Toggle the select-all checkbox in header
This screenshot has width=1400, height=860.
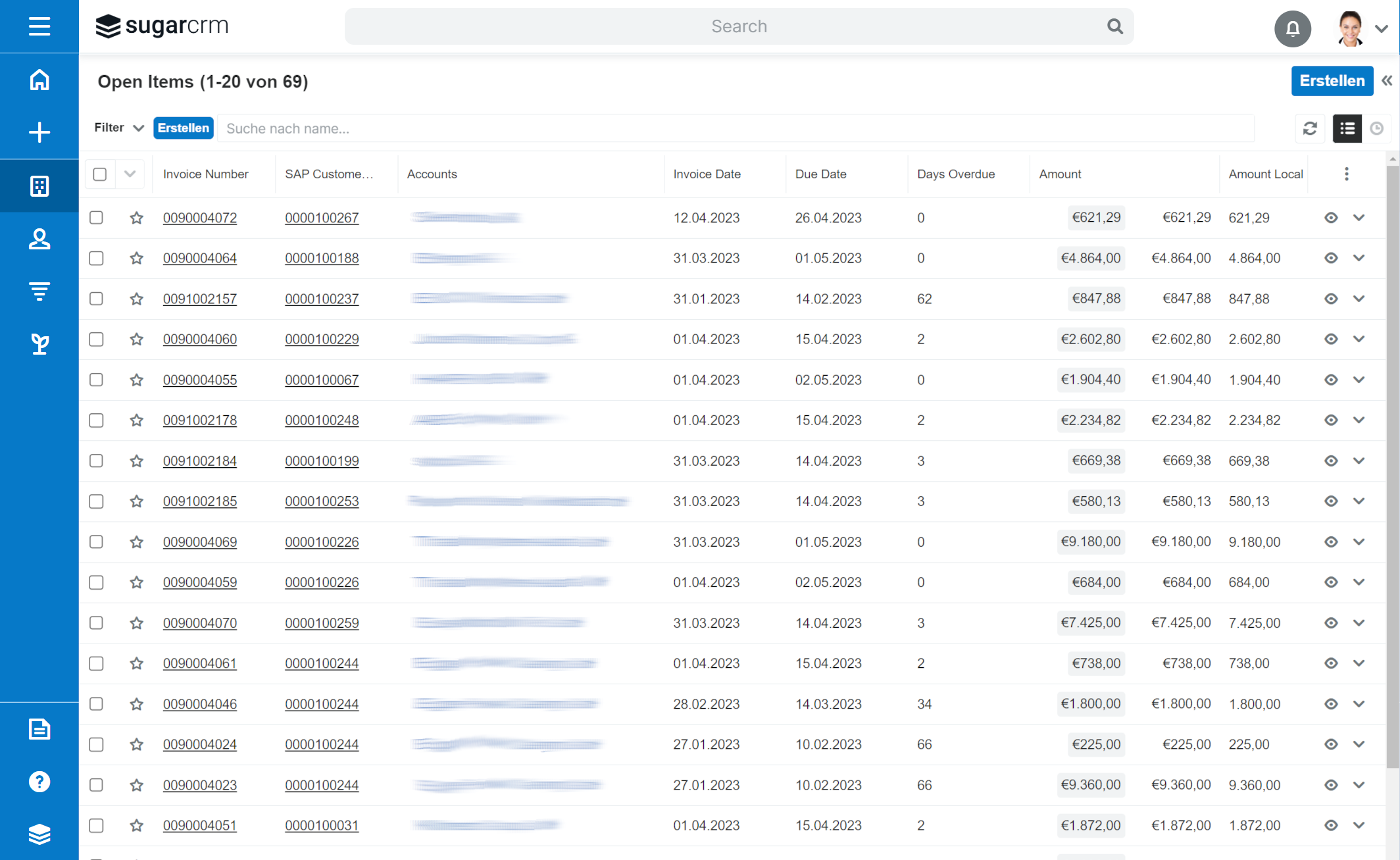point(100,174)
